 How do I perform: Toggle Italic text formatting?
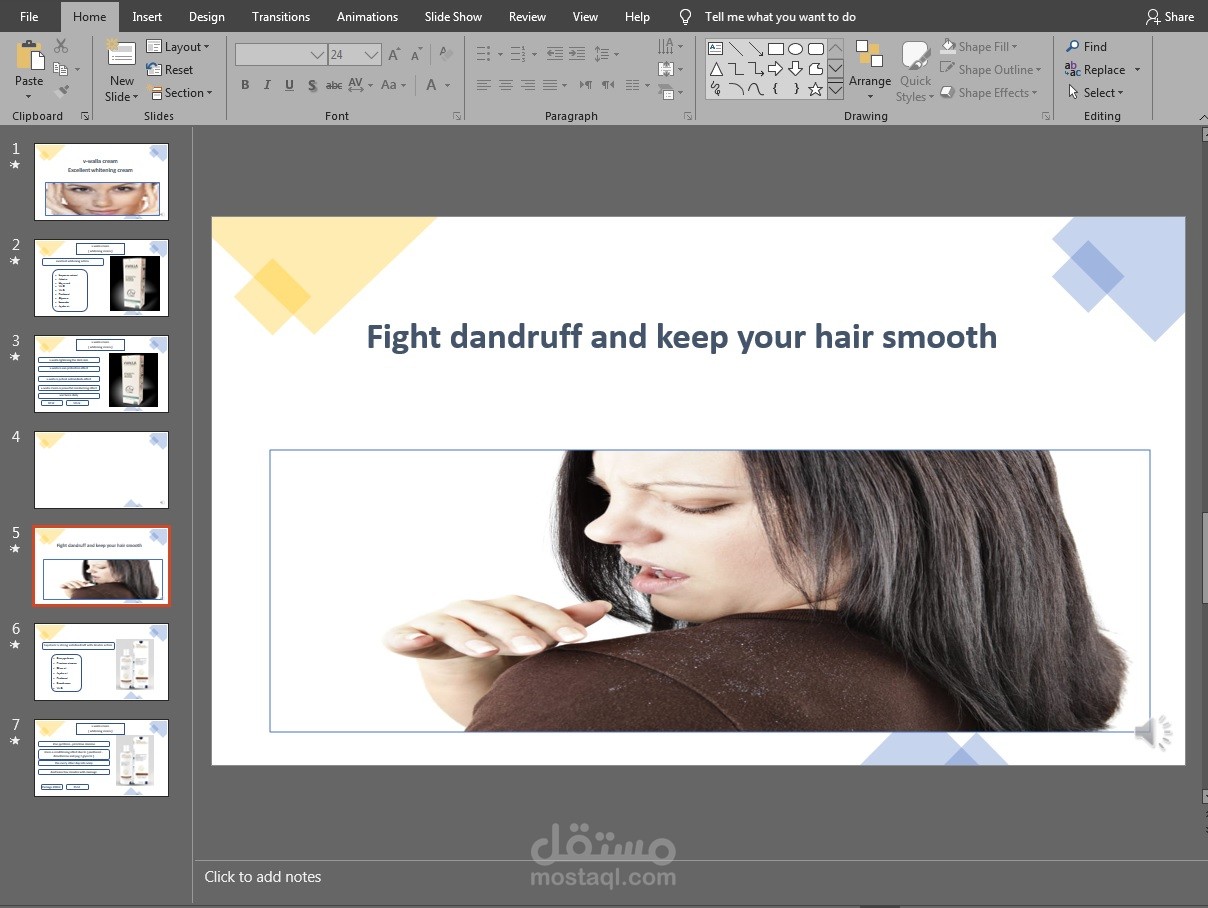coord(267,85)
